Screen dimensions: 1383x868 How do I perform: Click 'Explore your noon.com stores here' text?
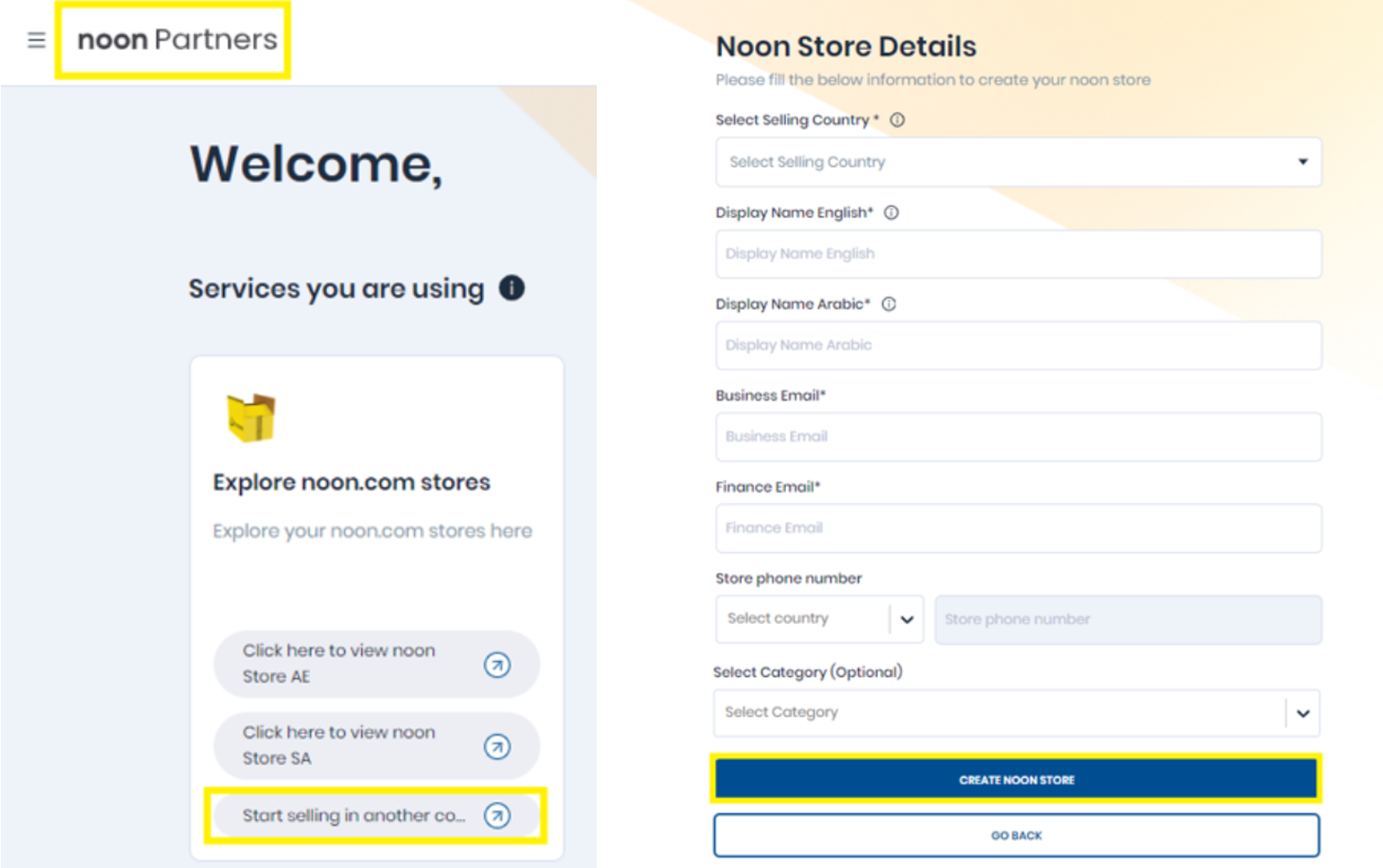point(372,531)
